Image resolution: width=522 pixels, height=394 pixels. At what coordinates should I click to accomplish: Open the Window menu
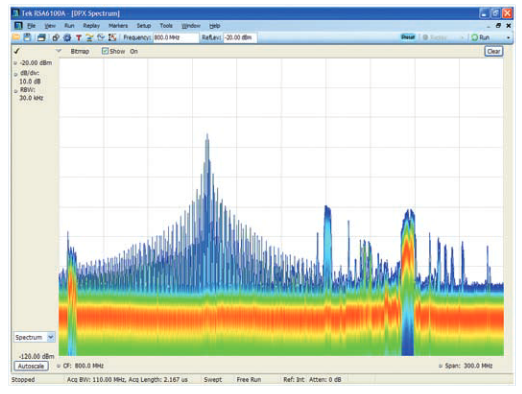(x=191, y=26)
